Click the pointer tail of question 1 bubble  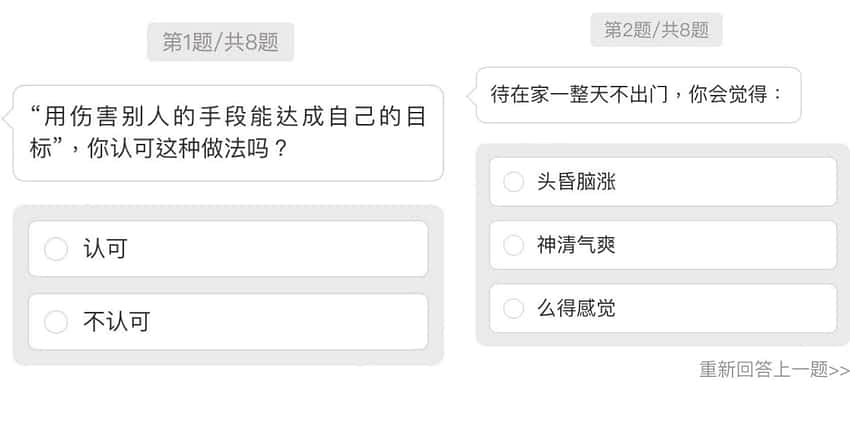pyautogui.click(x=9, y=118)
